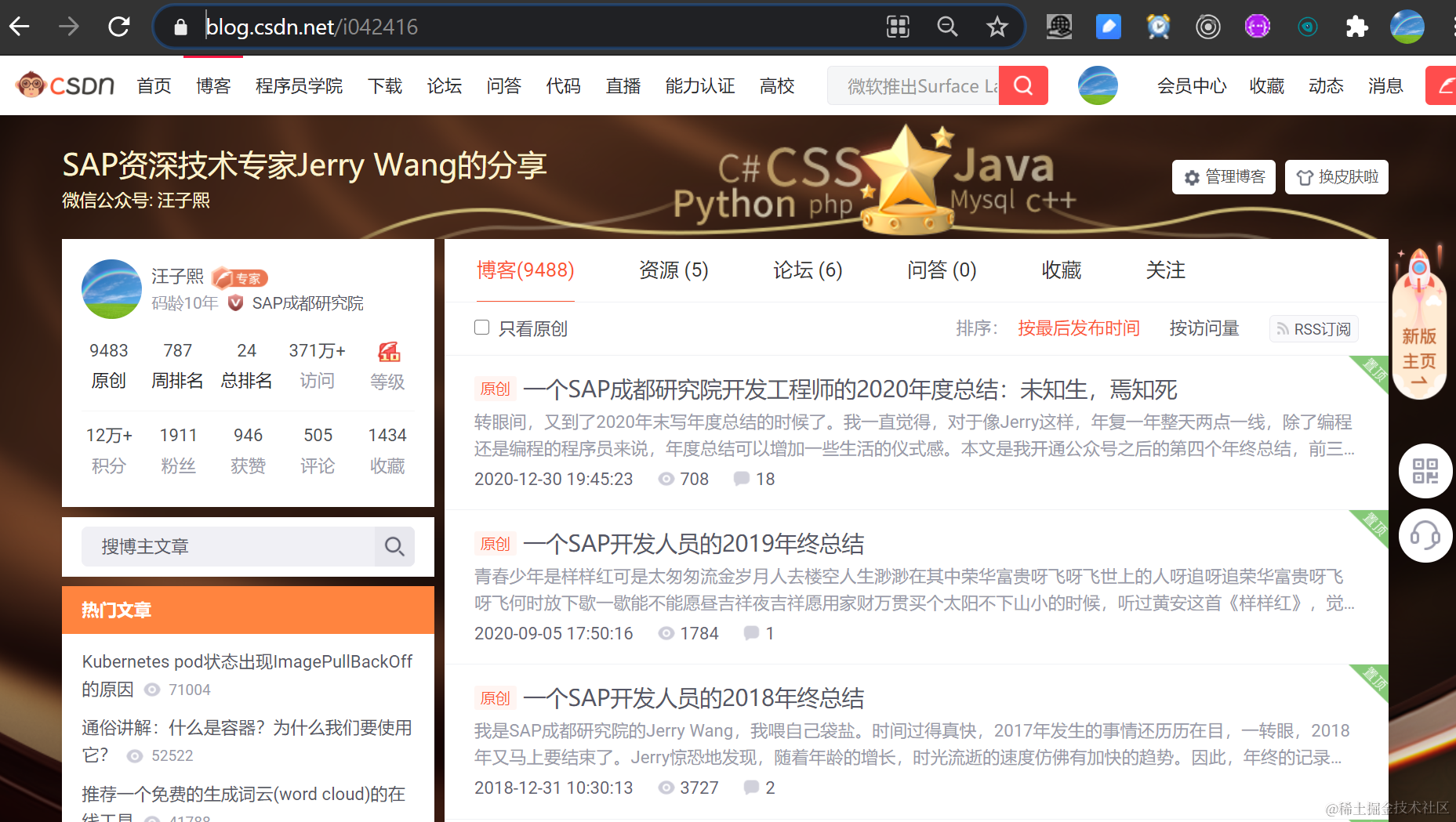This screenshot has height=822, width=1456.
Task: Open 一个SAP开发人员的2018年终总结 article
Action: [x=694, y=698]
